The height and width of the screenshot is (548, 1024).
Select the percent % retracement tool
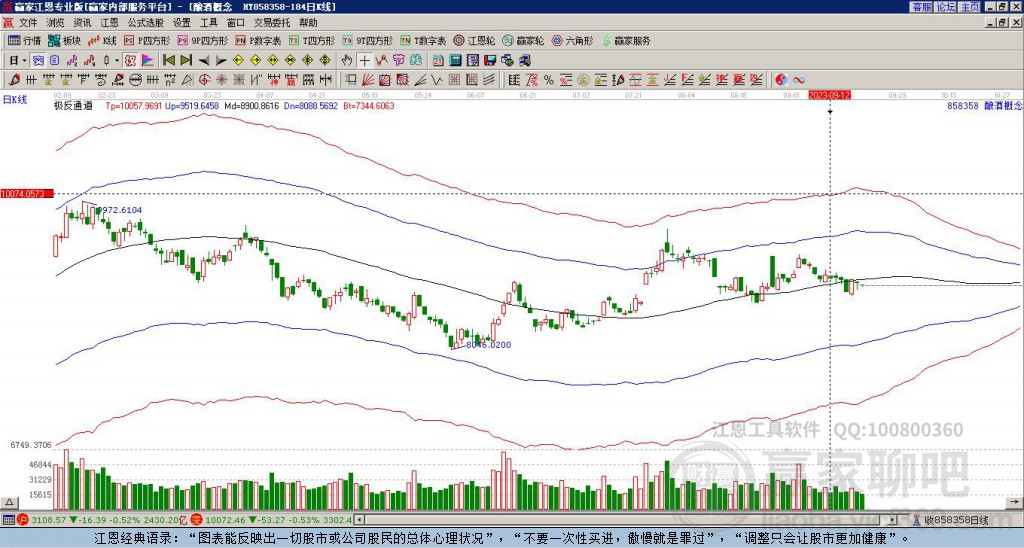[x=549, y=80]
